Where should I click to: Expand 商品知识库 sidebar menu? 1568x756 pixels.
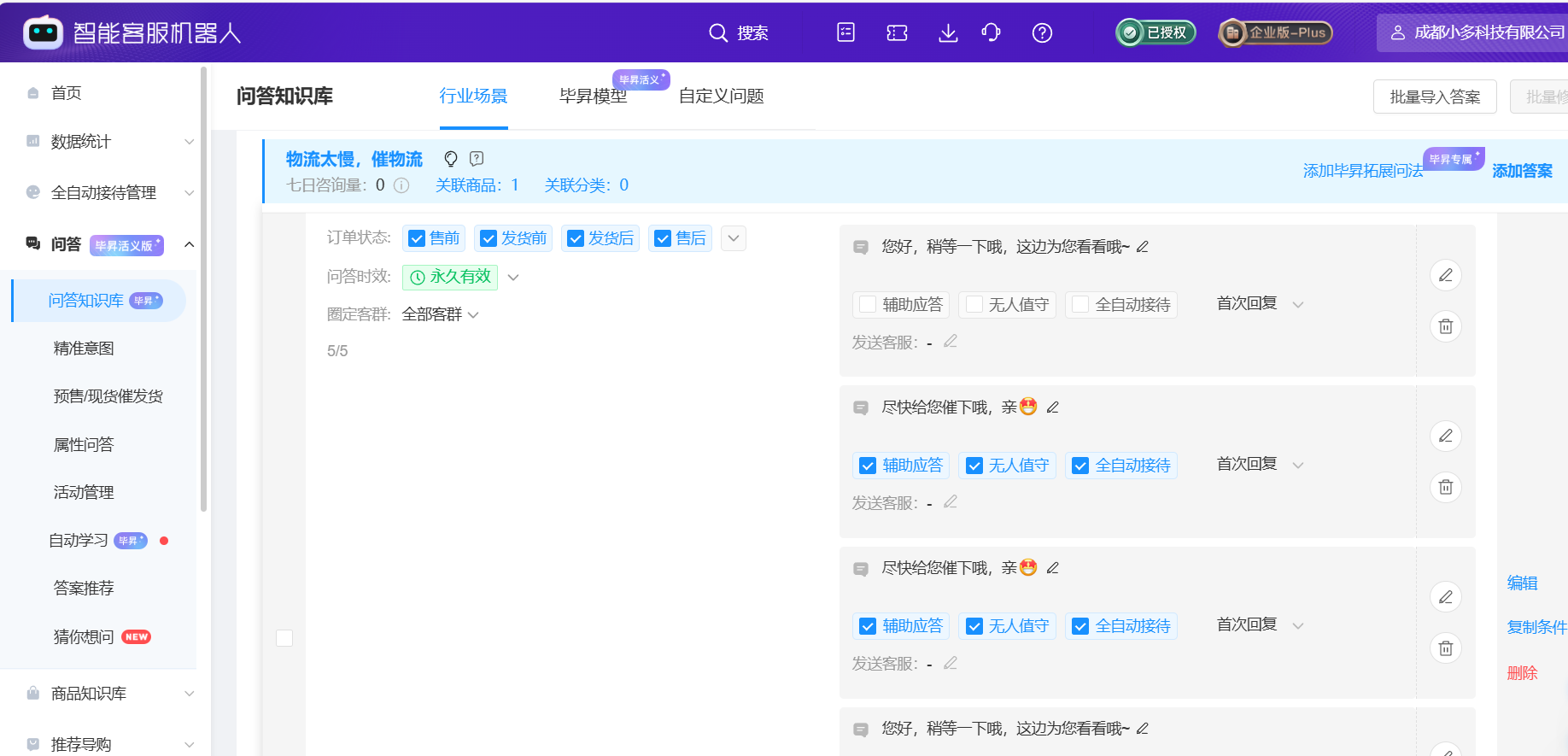point(190,694)
